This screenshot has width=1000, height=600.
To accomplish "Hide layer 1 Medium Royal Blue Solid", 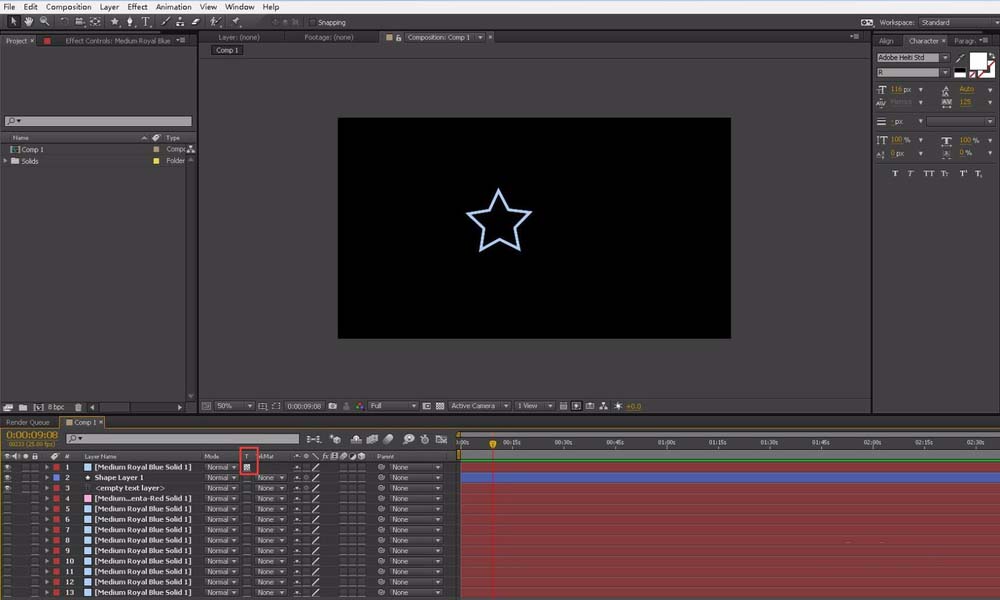I will [x=8, y=467].
